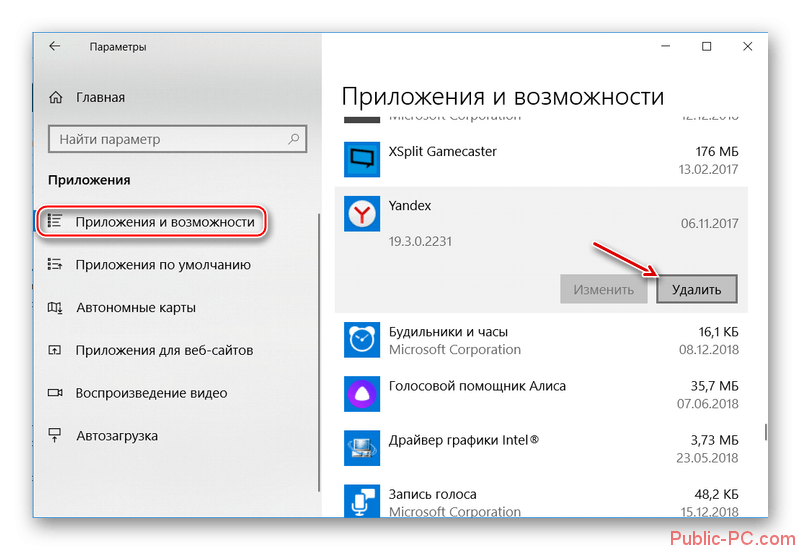Click the 06.11.2017 Yandex date

(709, 223)
